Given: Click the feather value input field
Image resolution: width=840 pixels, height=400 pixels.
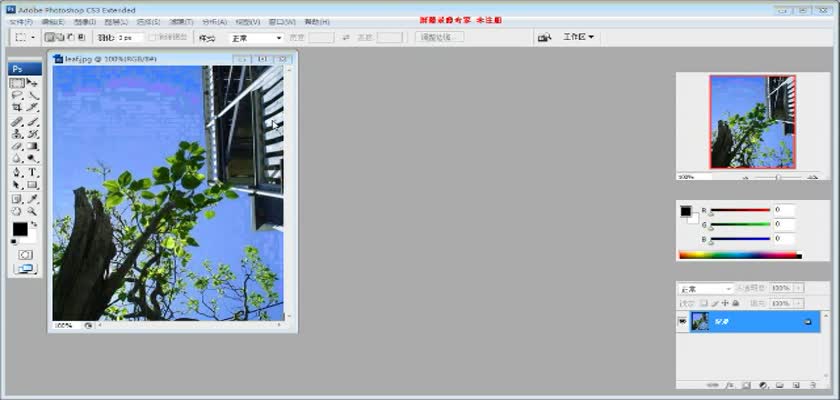Looking at the screenshot, I should 130,37.
